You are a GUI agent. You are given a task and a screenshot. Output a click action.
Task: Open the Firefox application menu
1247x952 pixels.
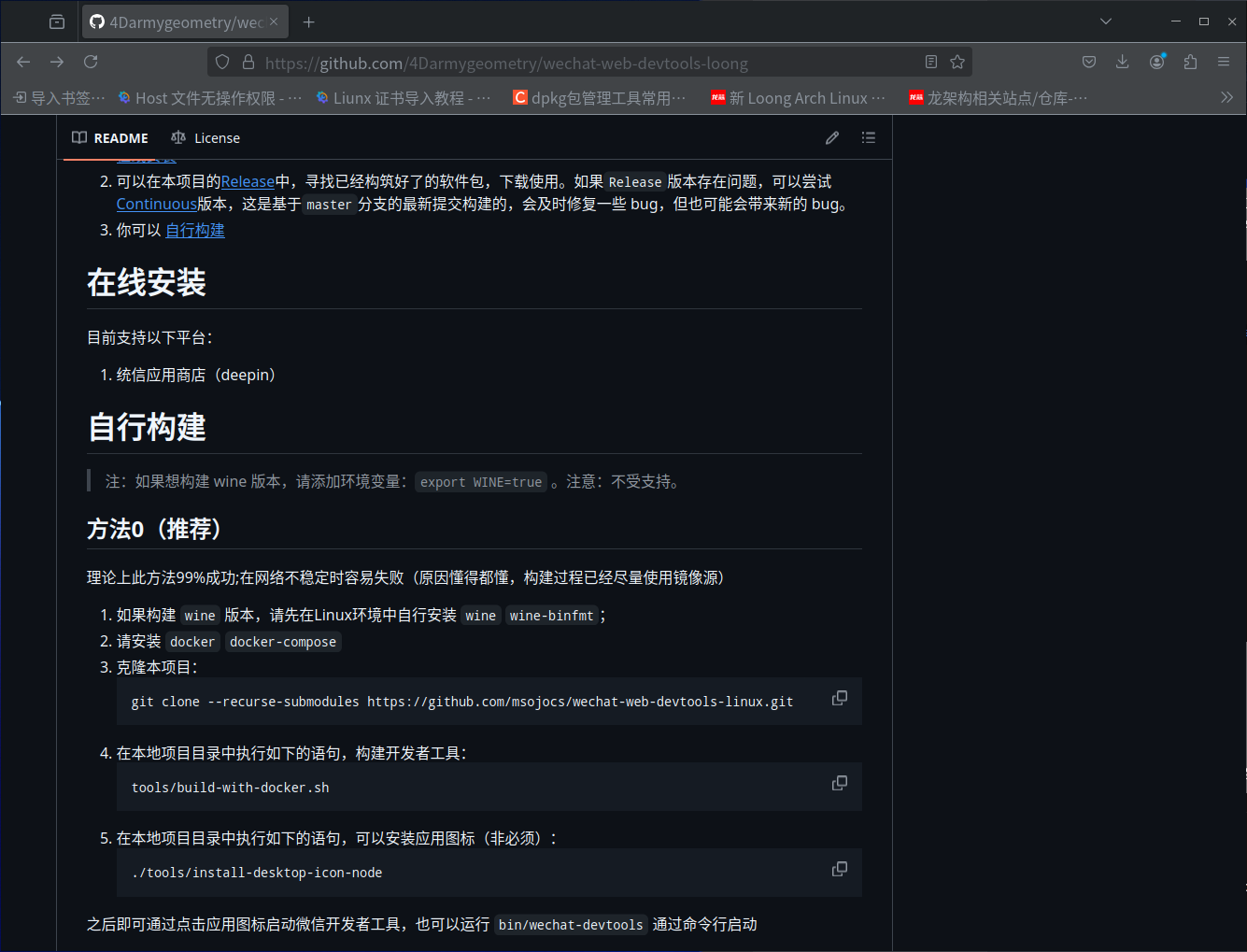[x=1224, y=62]
